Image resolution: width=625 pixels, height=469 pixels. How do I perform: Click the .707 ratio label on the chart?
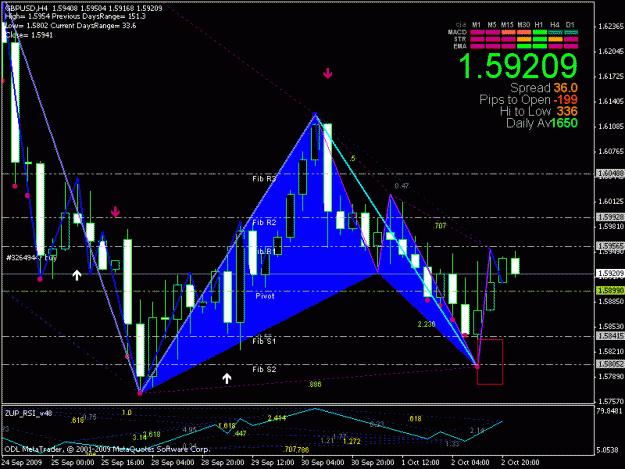tap(440, 226)
